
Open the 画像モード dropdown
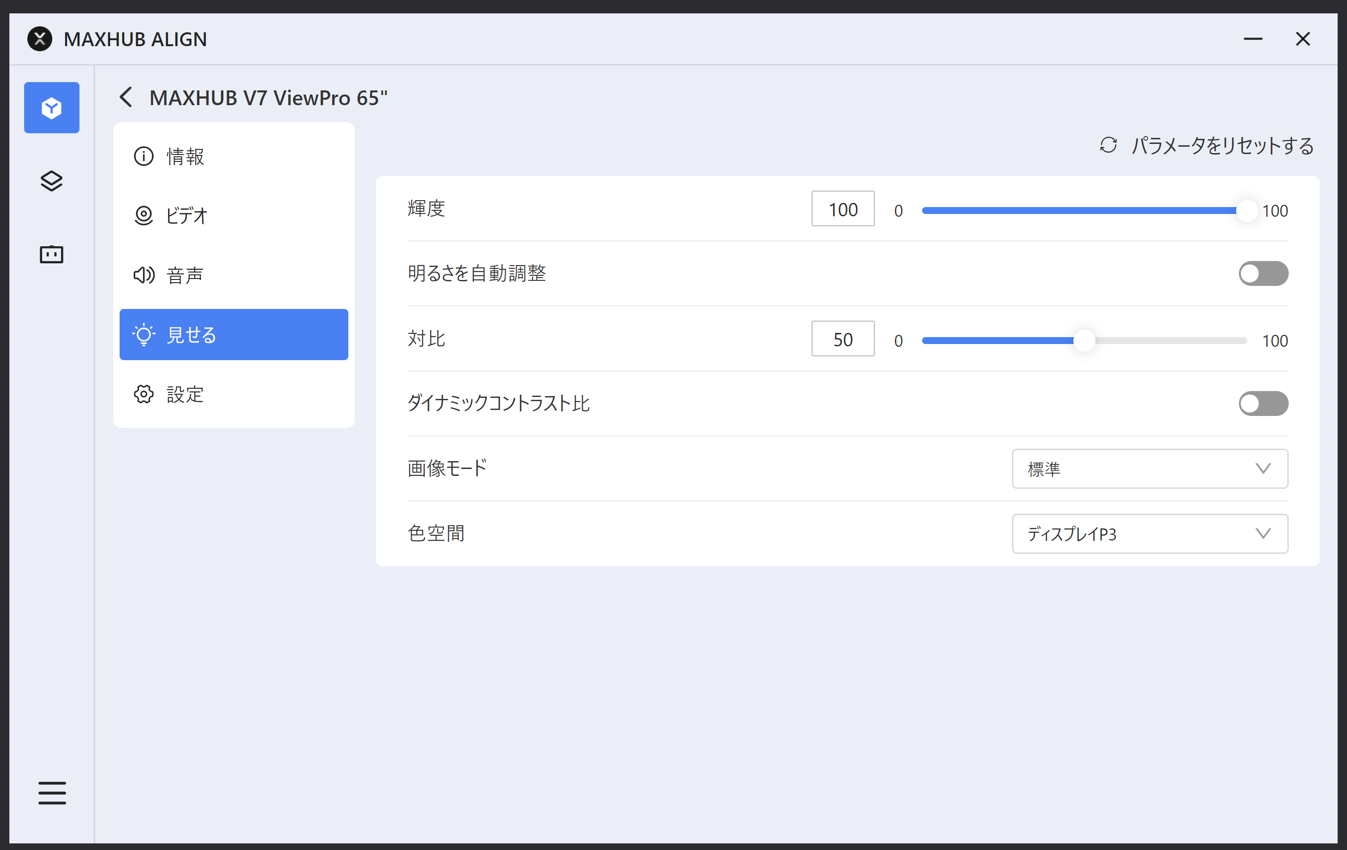(x=1149, y=469)
